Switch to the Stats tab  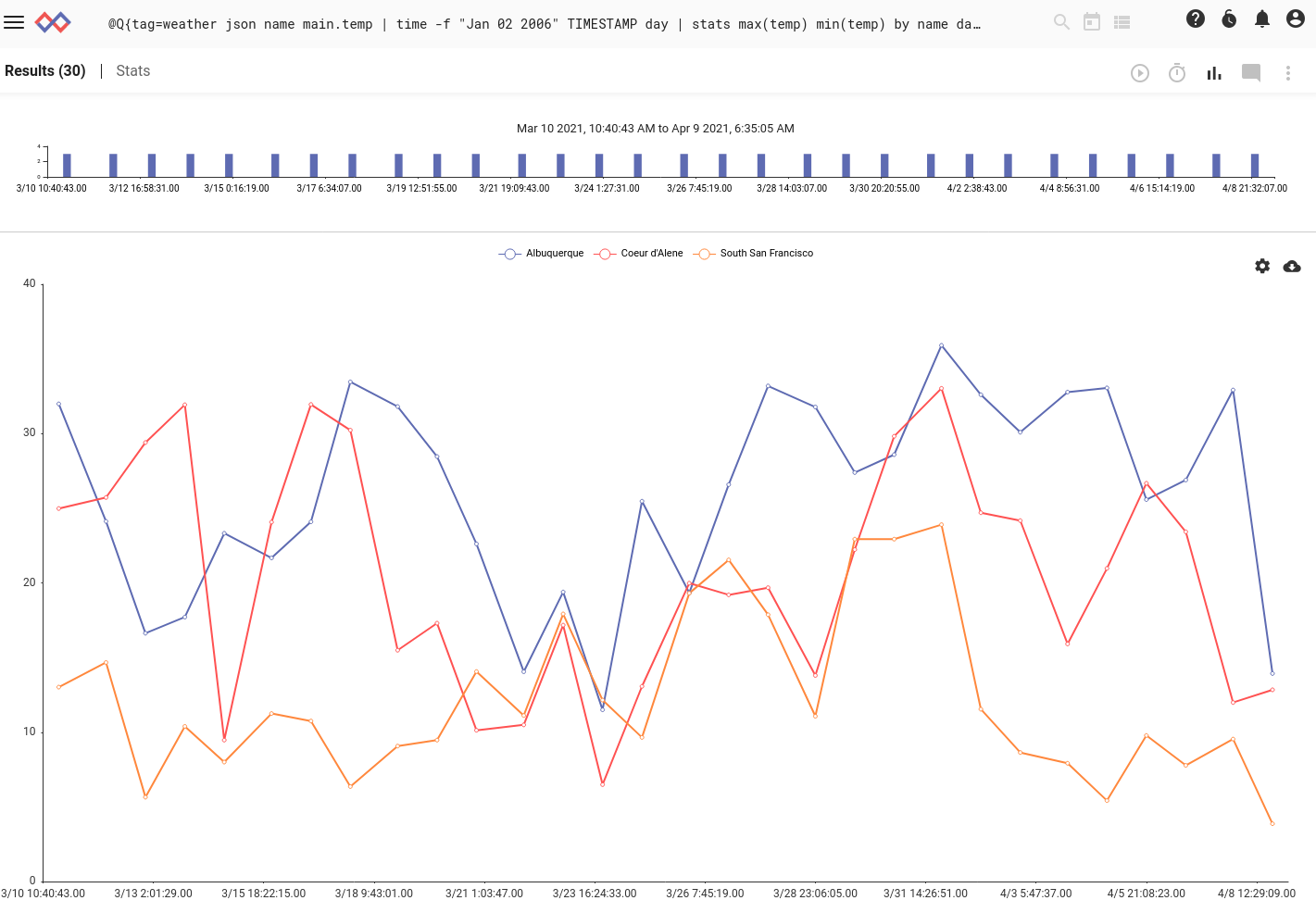tap(132, 70)
